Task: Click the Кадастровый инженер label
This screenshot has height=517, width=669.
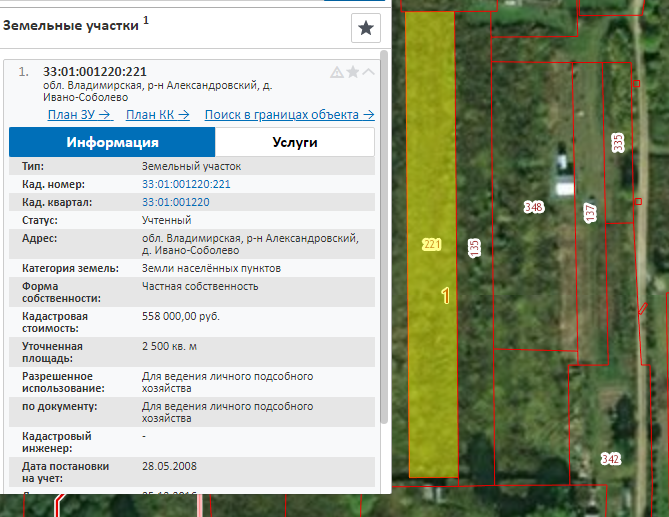Action: point(57,442)
